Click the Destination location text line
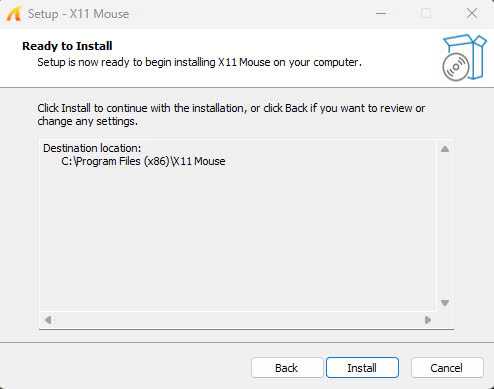 pos(92,148)
